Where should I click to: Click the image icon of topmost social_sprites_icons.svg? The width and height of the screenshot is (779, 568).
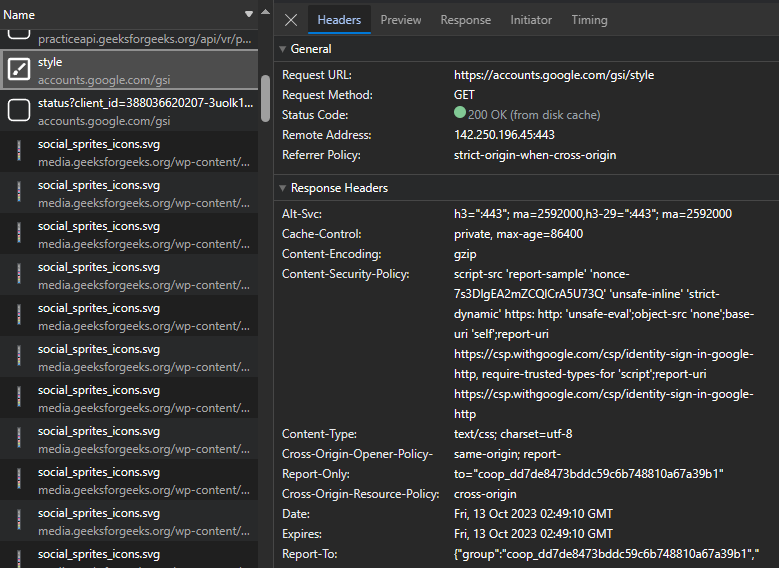coord(19,151)
